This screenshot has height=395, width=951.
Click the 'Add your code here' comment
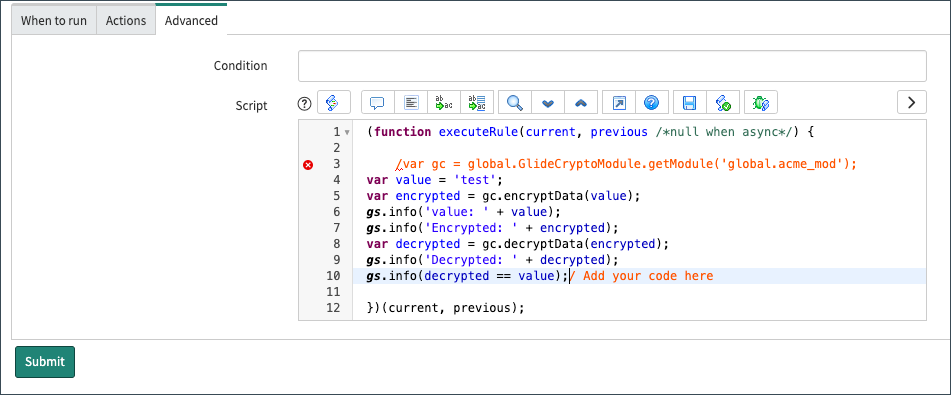(642, 276)
